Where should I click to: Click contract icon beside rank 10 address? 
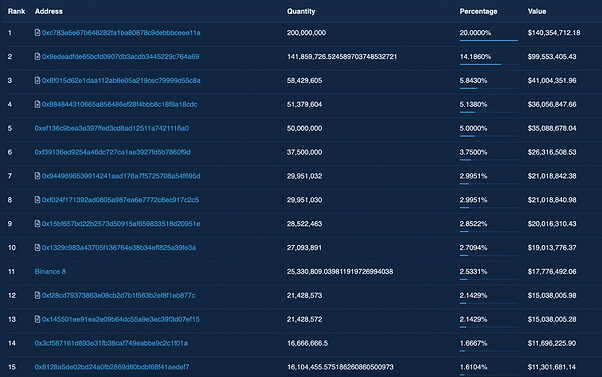(x=37, y=247)
